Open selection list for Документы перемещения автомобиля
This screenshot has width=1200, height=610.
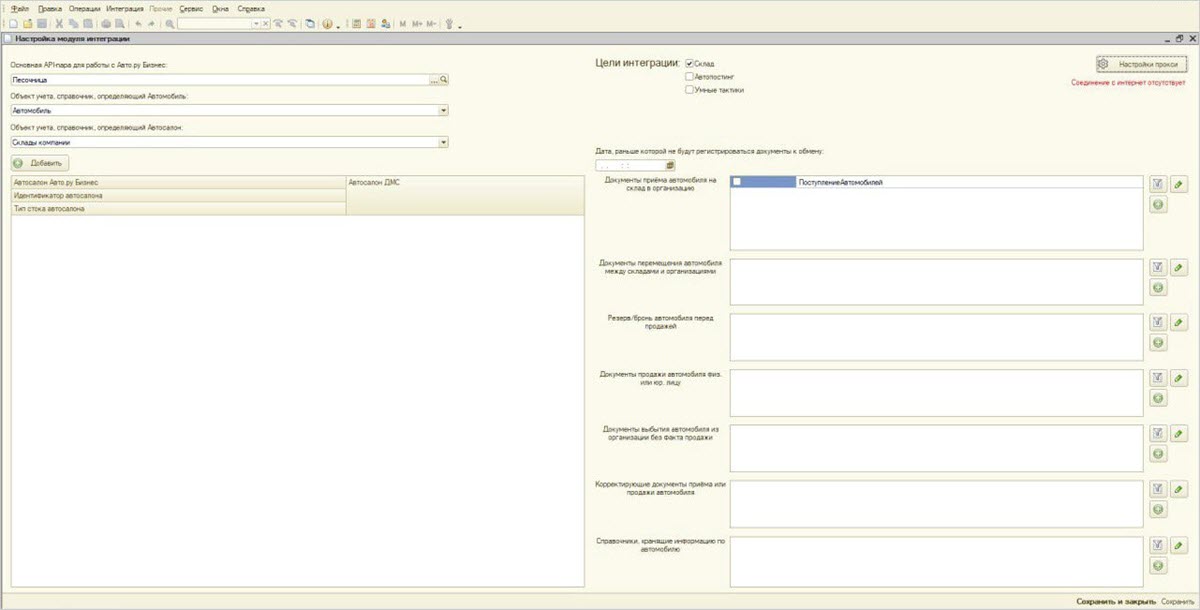click(1158, 267)
